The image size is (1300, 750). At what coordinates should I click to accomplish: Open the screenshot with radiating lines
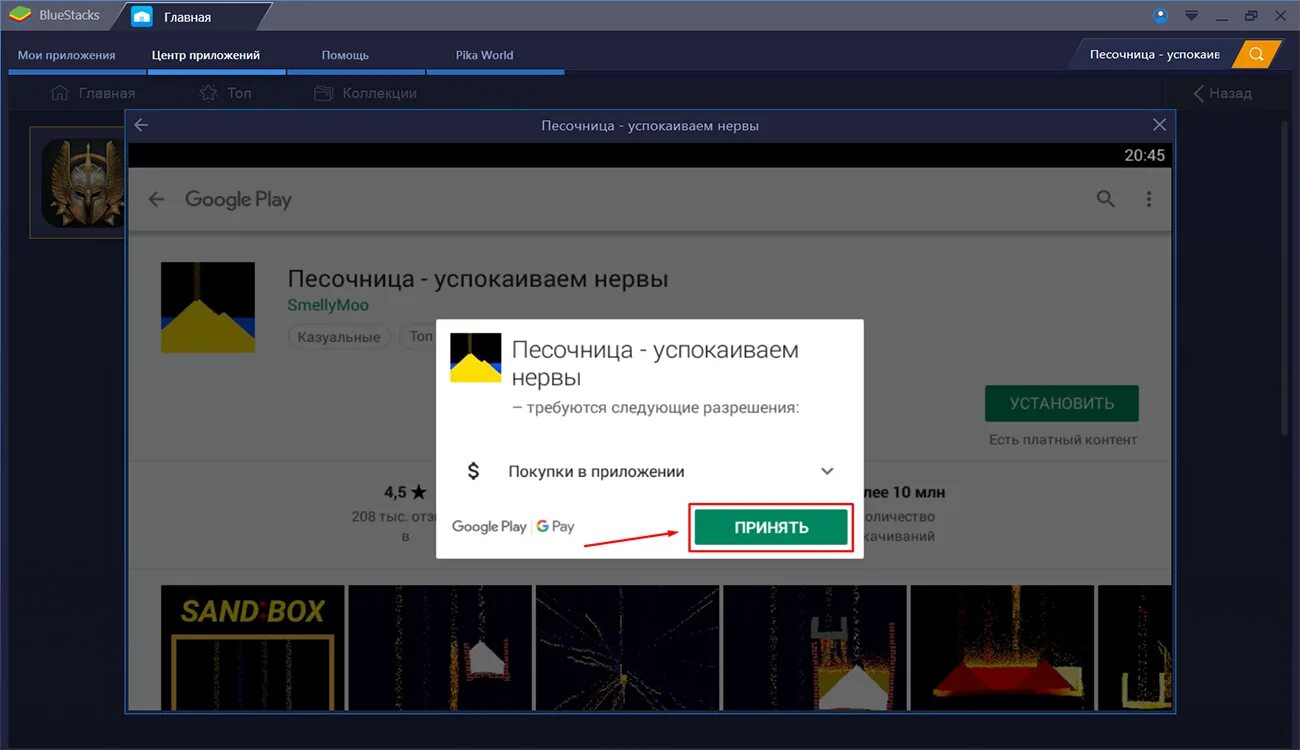click(627, 648)
